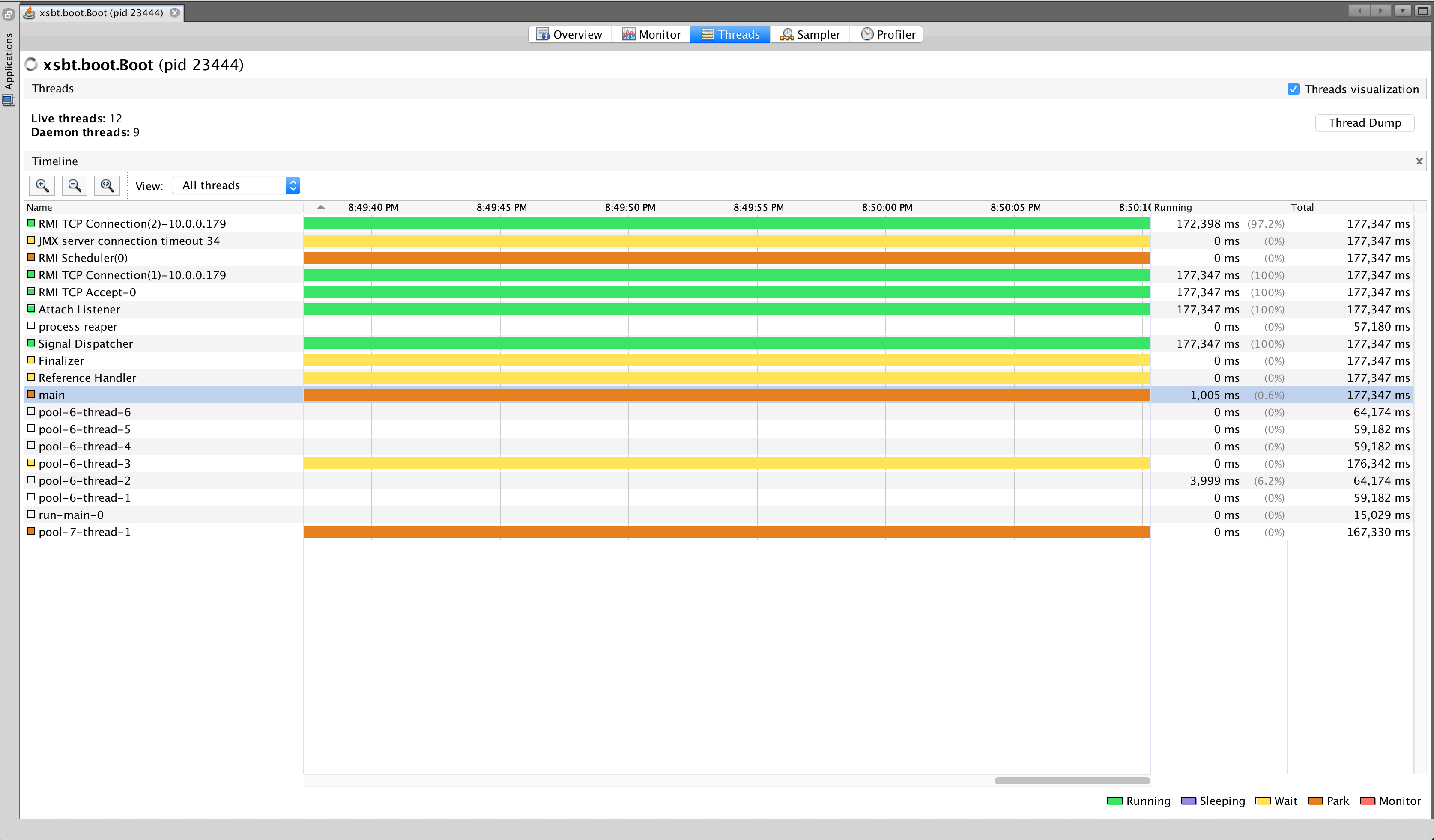The height and width of the screenshot is (840, 1434).
Task: Click the Thread Dump button
Action: [1364, 123]
